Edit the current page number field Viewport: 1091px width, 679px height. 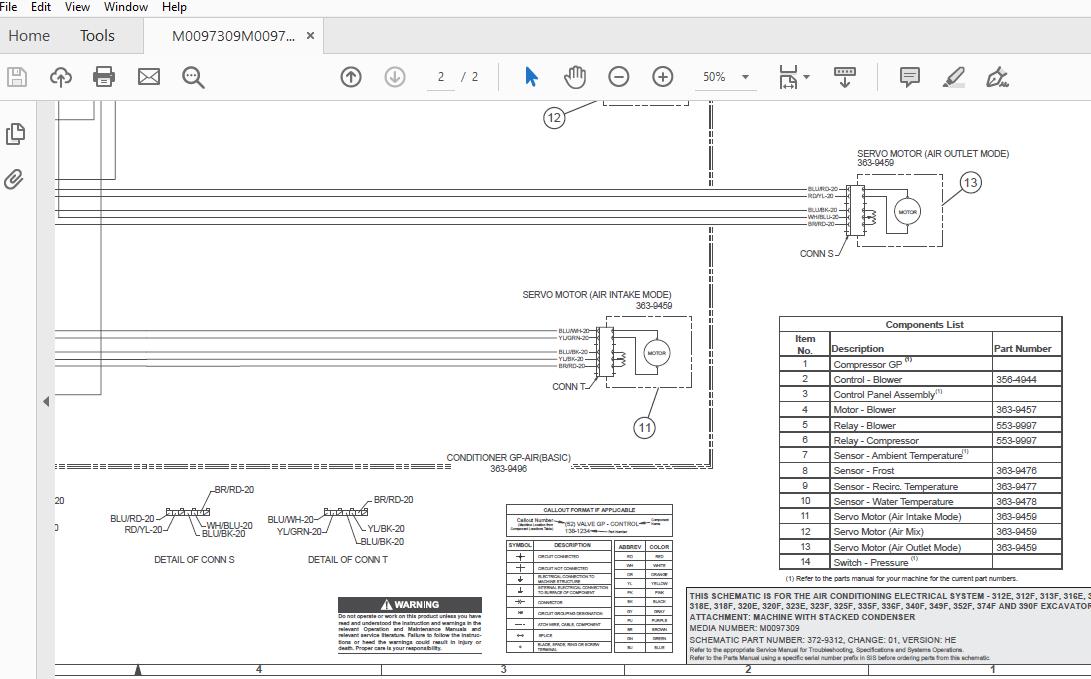click(x=440, y=77)
